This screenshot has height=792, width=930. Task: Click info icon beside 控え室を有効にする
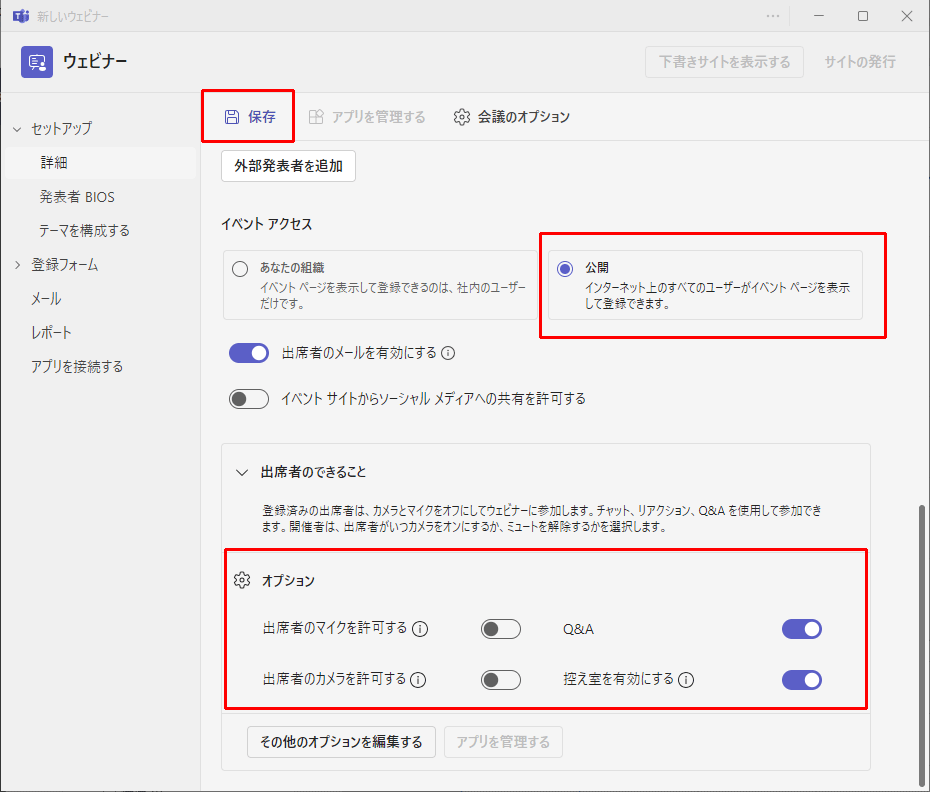(686, 680)
